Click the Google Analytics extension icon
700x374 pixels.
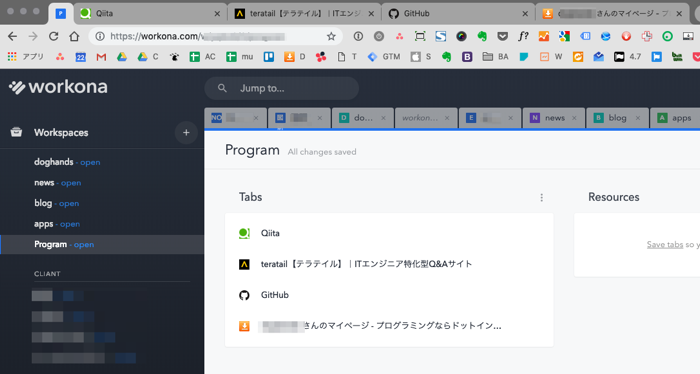click(544, 37)
